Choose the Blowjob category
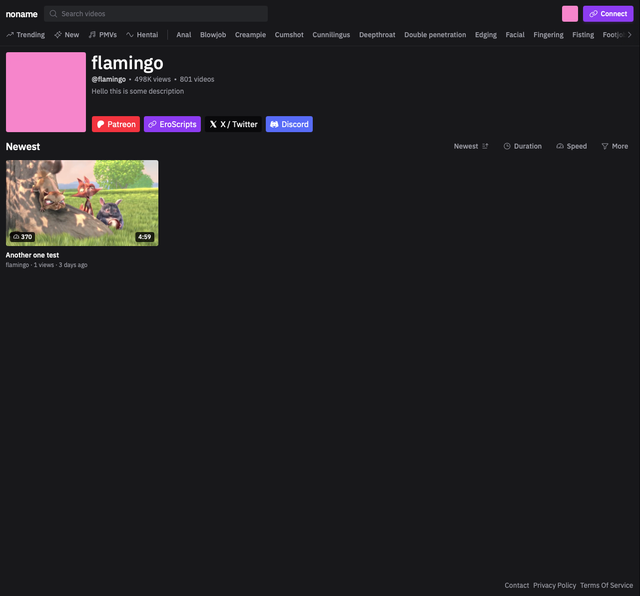The width and height of the screenshot is (640, 596). pos(213,35)
